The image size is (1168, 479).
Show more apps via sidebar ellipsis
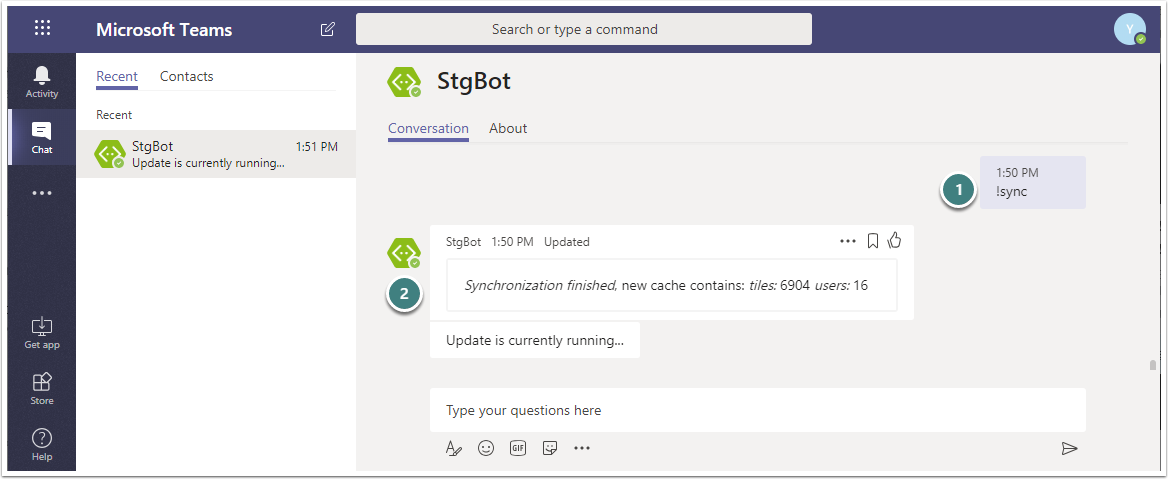(42, 193)
